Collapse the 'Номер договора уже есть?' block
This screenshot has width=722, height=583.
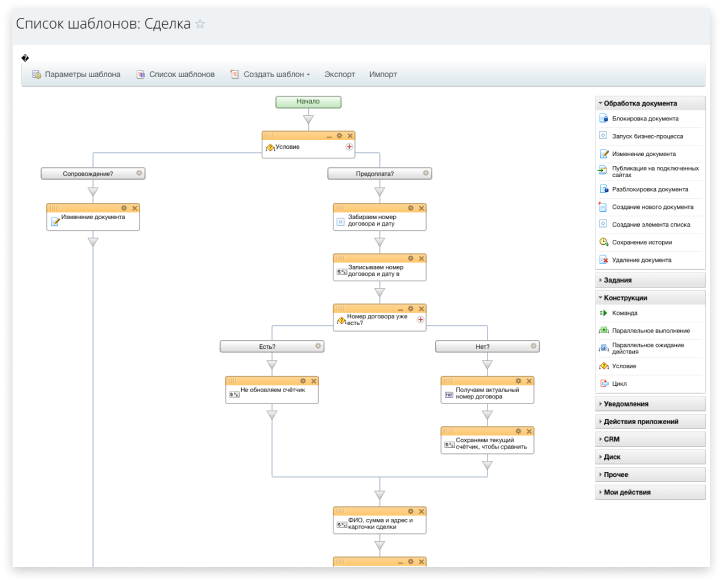[x=398, y=309]
